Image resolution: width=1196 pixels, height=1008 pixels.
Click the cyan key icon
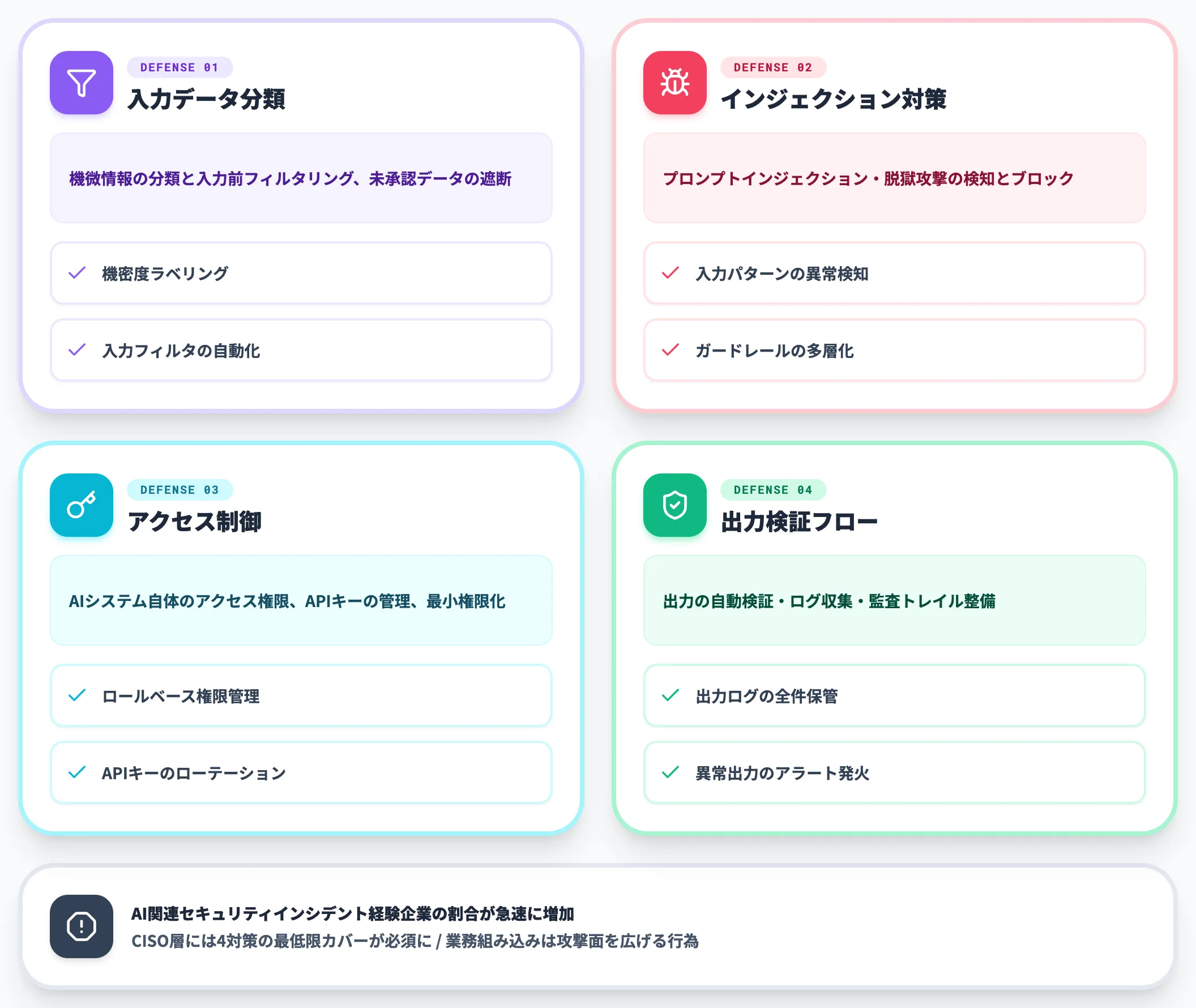[x=81, y=505]
